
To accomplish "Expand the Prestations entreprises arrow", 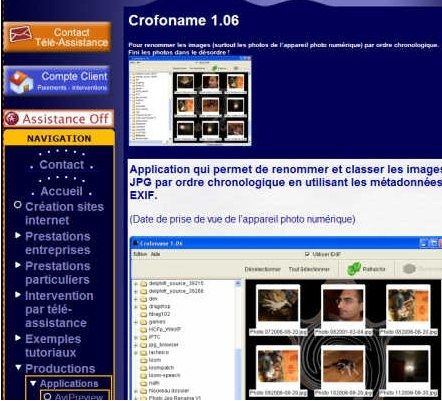I will tap(18, 236).
